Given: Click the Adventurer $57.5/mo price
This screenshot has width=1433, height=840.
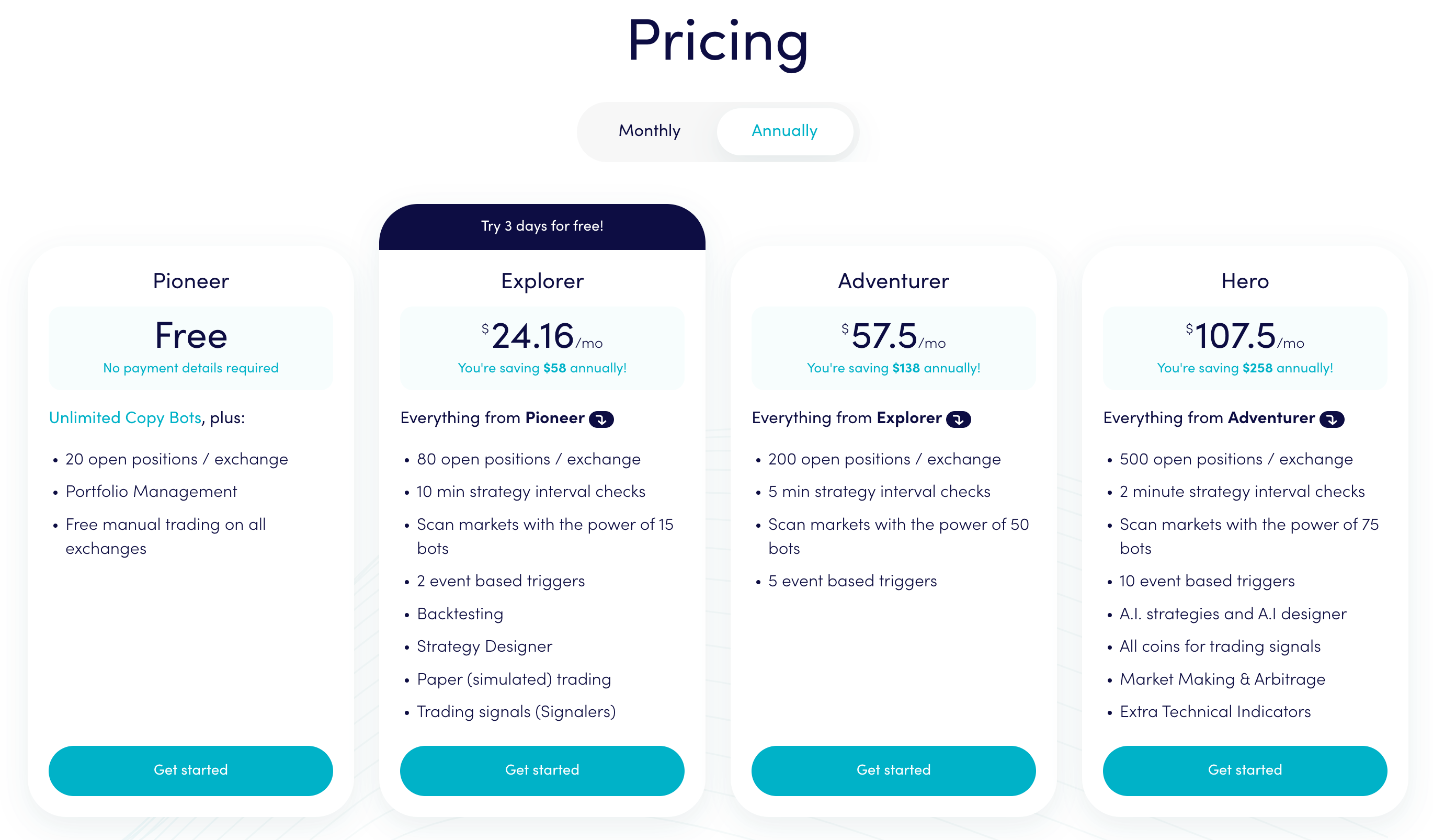Looking at the screenshot, I should (893, 337).
